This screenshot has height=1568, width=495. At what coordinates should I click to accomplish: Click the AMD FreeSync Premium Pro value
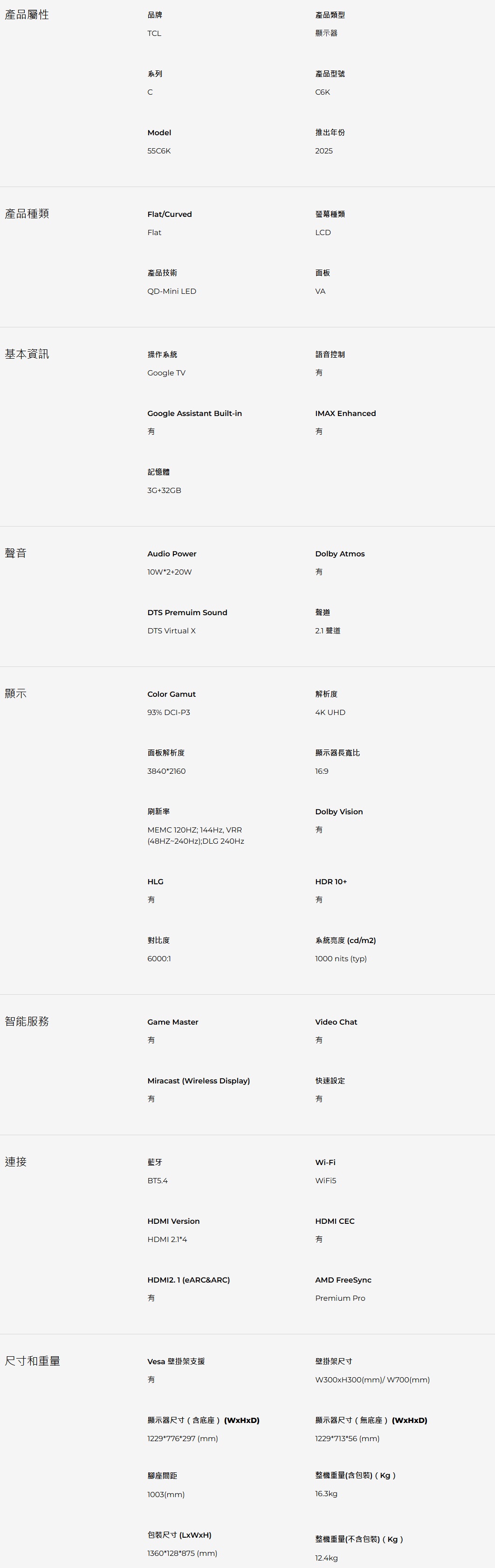pos(340,1298)
